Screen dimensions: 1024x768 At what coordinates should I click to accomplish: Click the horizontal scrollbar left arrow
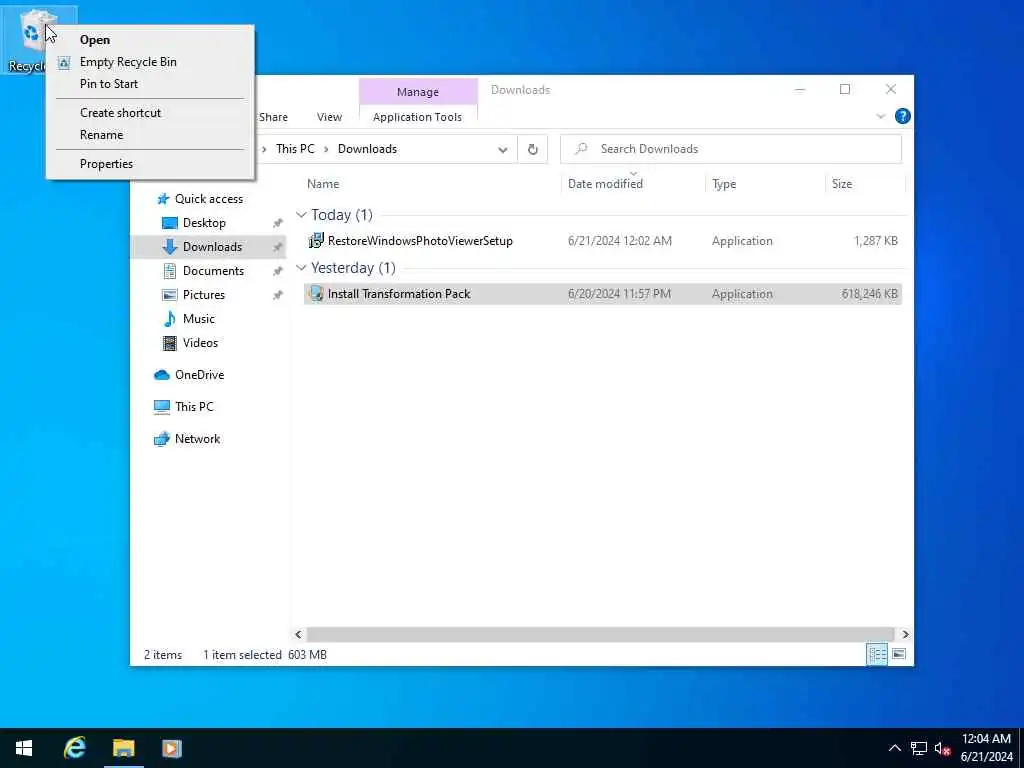[x=298, y=635]
